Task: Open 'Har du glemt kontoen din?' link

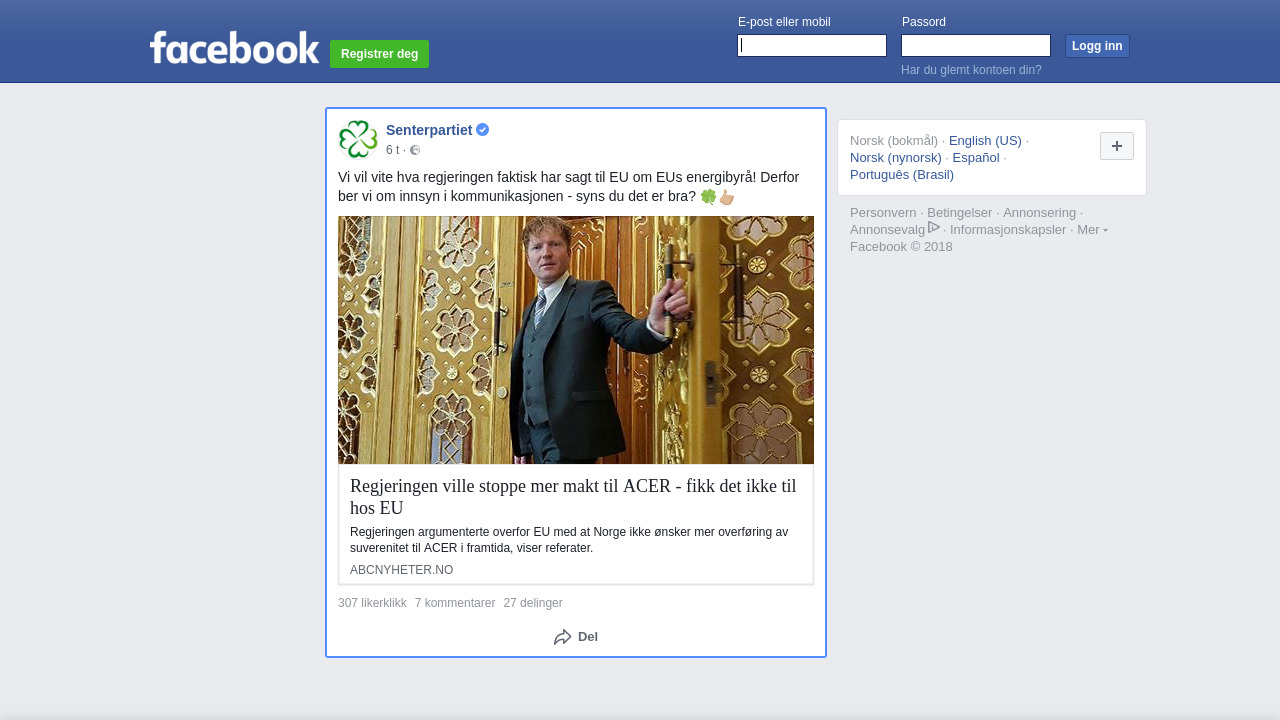Action: click(x=971, y=70)
